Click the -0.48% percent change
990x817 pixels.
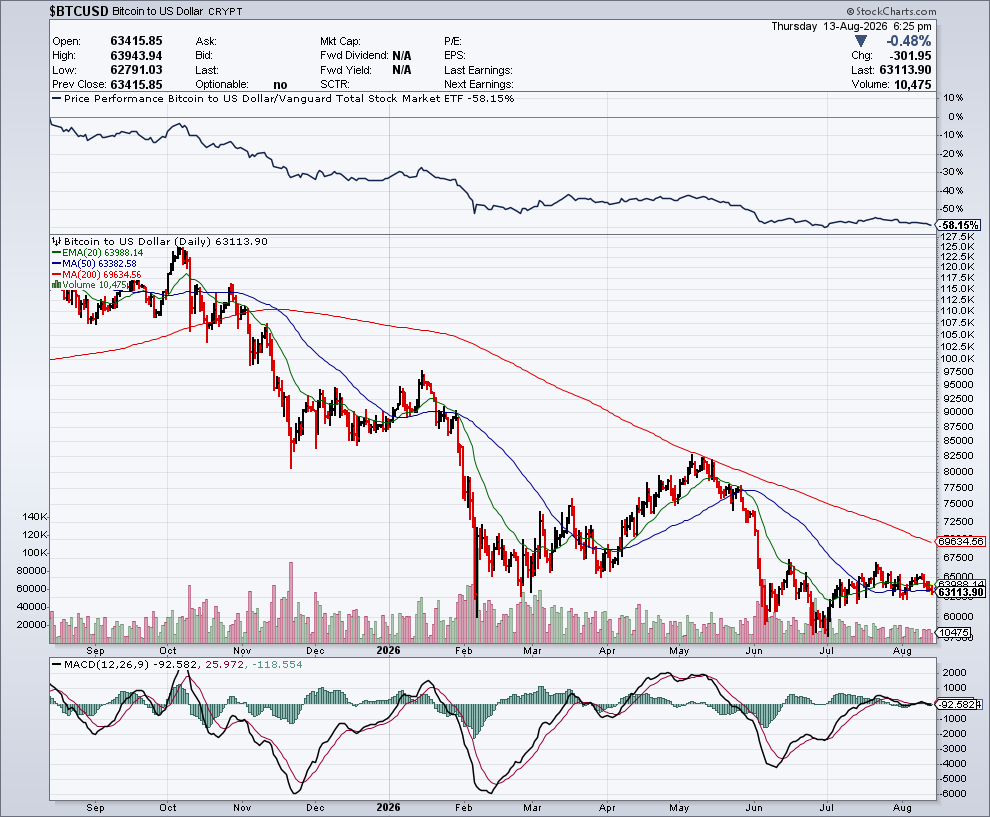[908, 41]
